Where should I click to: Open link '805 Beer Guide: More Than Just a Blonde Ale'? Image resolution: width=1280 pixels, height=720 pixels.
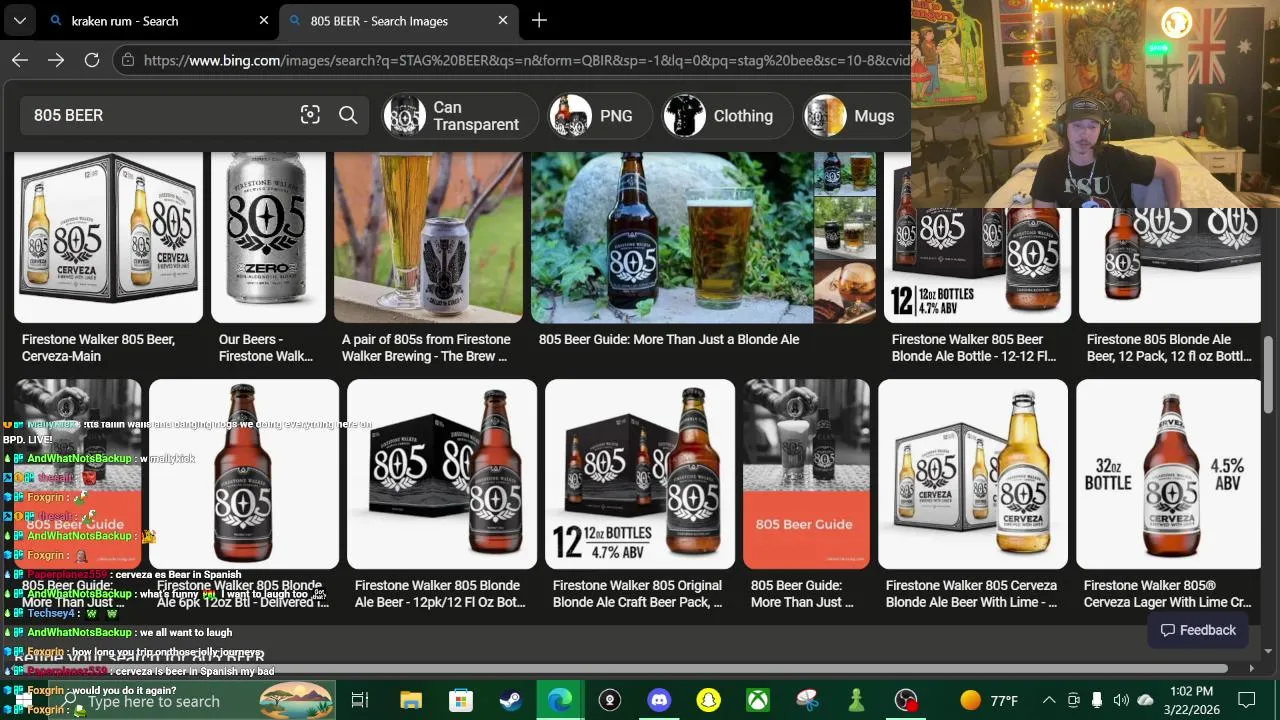point(669,340)
